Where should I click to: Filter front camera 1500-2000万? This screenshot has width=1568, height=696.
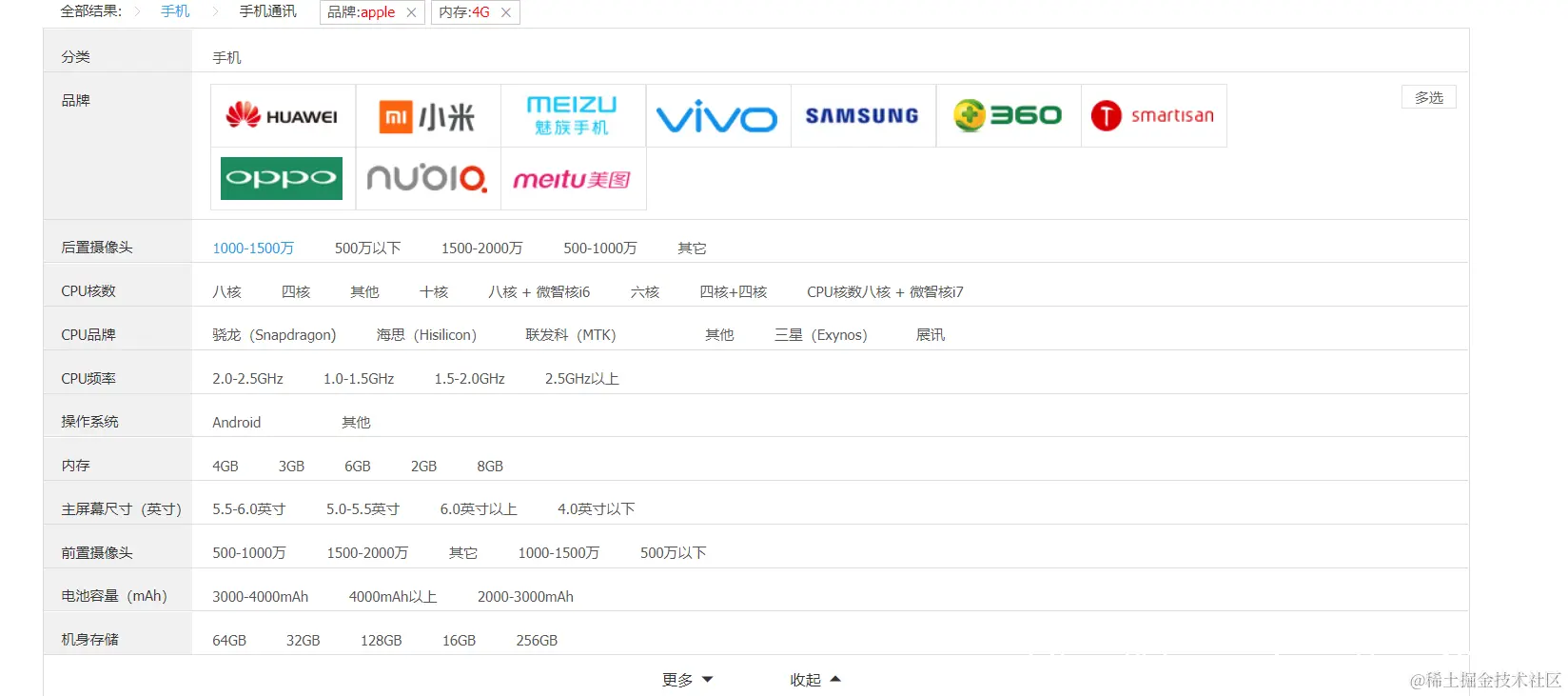[x=367, y=553]
